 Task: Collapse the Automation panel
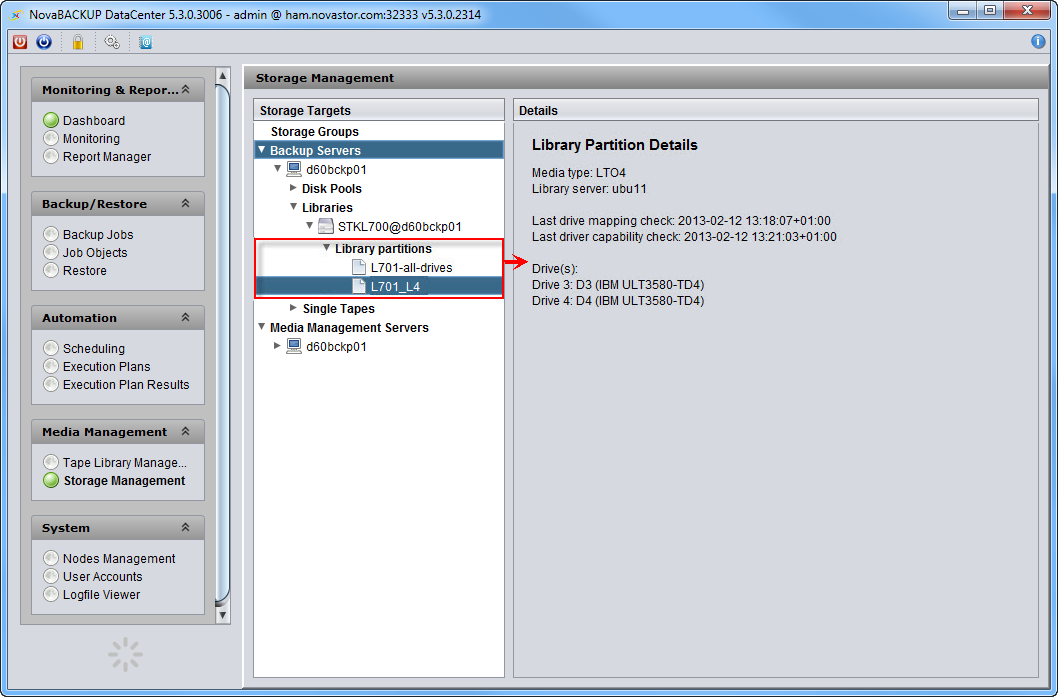click(x=186, y=317)
